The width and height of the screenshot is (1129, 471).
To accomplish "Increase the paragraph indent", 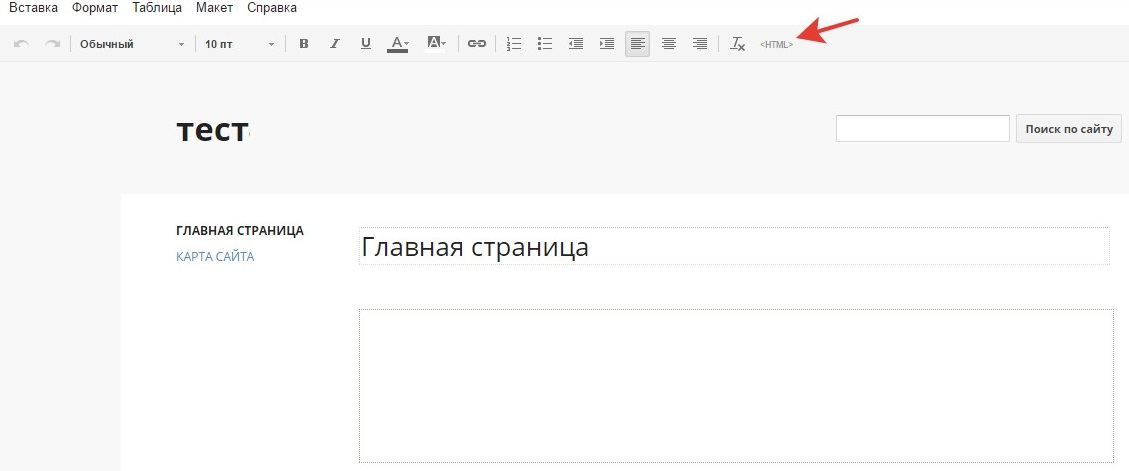I will coord(607,44).
